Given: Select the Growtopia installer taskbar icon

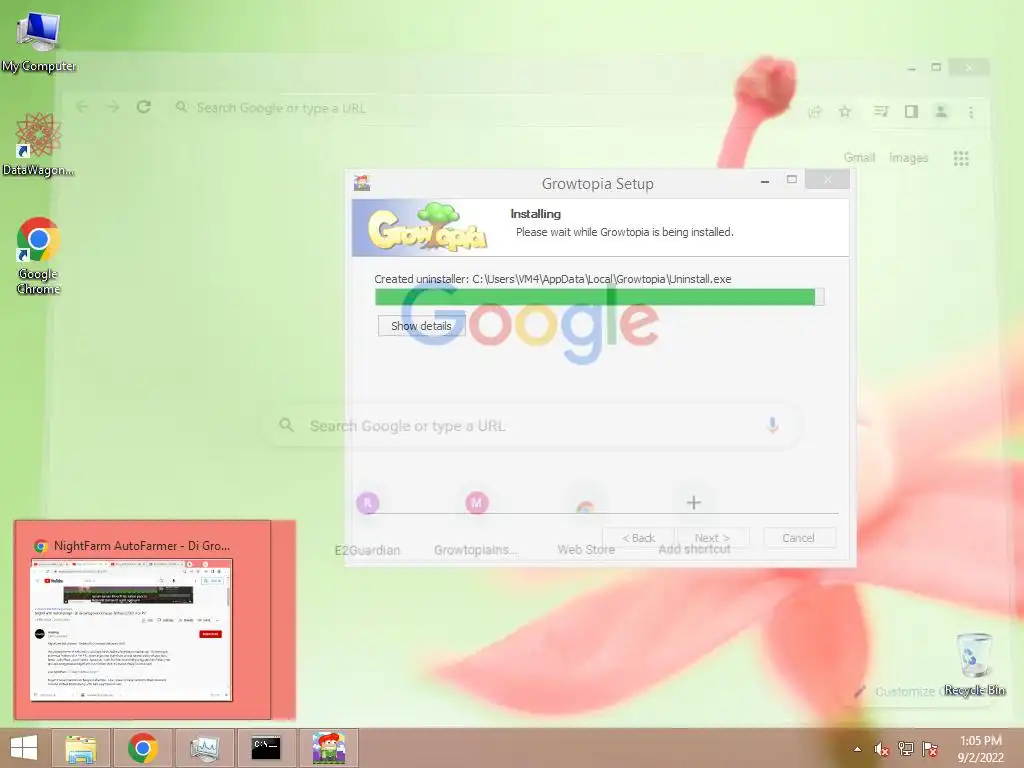Looking at the screenshot, I should (x=328, y=748).
